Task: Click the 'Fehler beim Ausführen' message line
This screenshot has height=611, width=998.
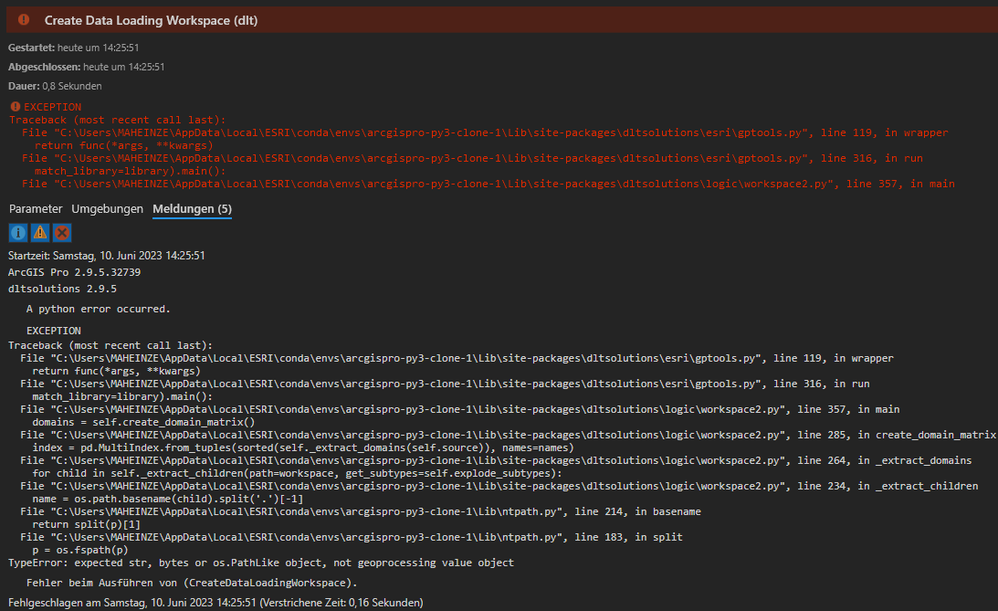Action: click(191, 582)
